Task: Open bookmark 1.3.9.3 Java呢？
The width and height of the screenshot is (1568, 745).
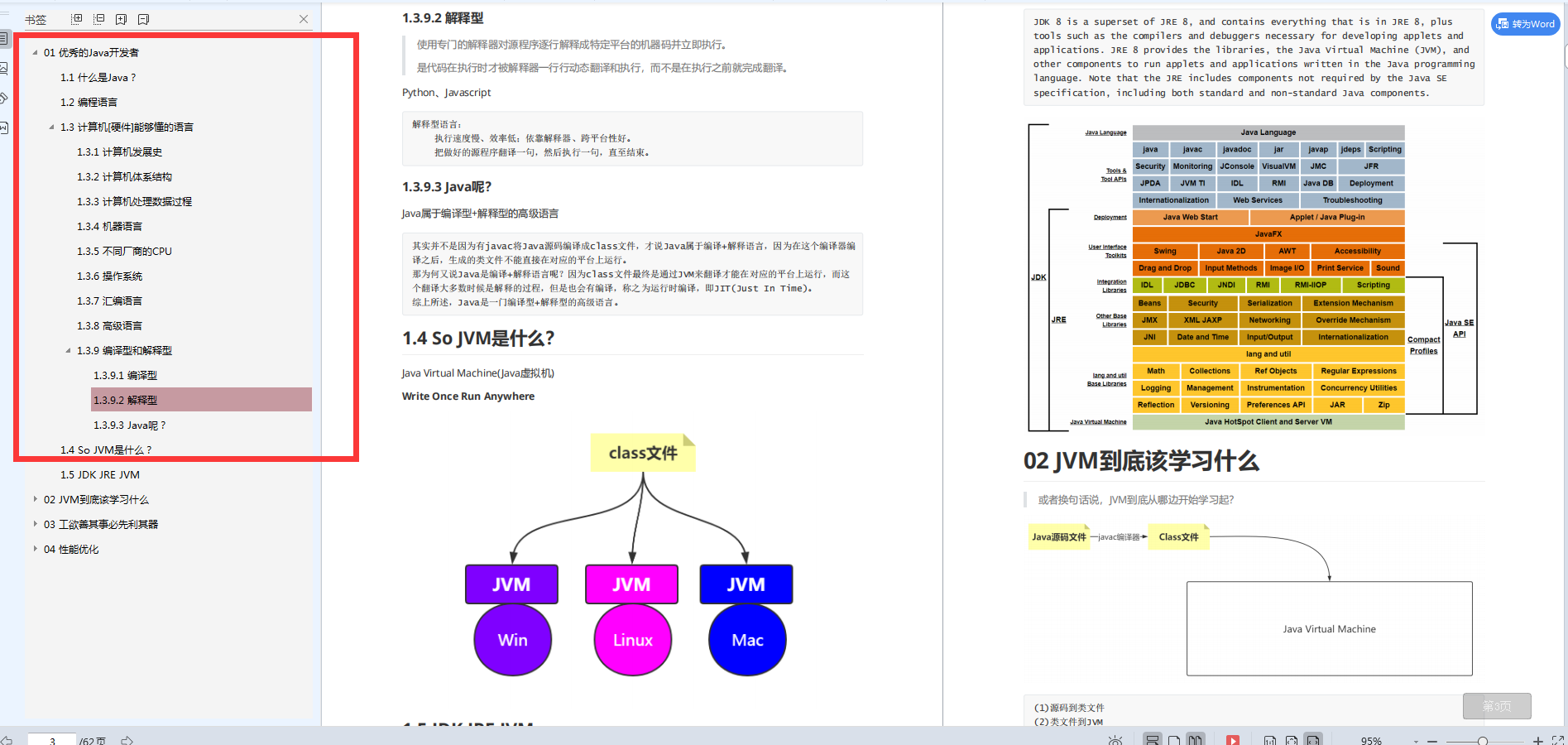Action: (130, 425)
